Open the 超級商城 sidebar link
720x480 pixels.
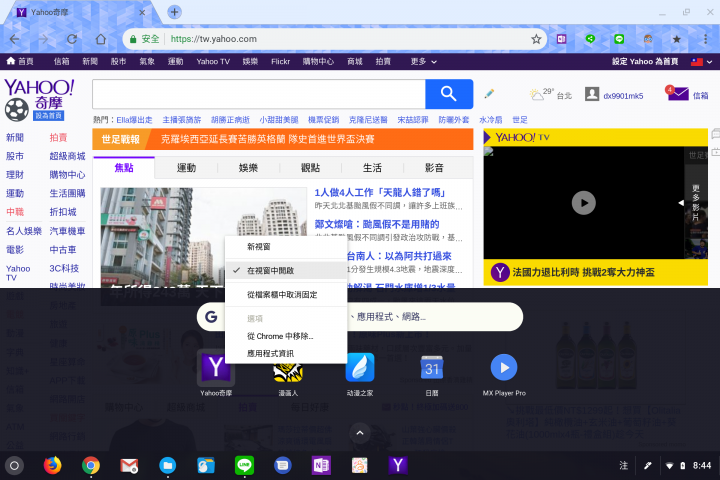(68, 156)
